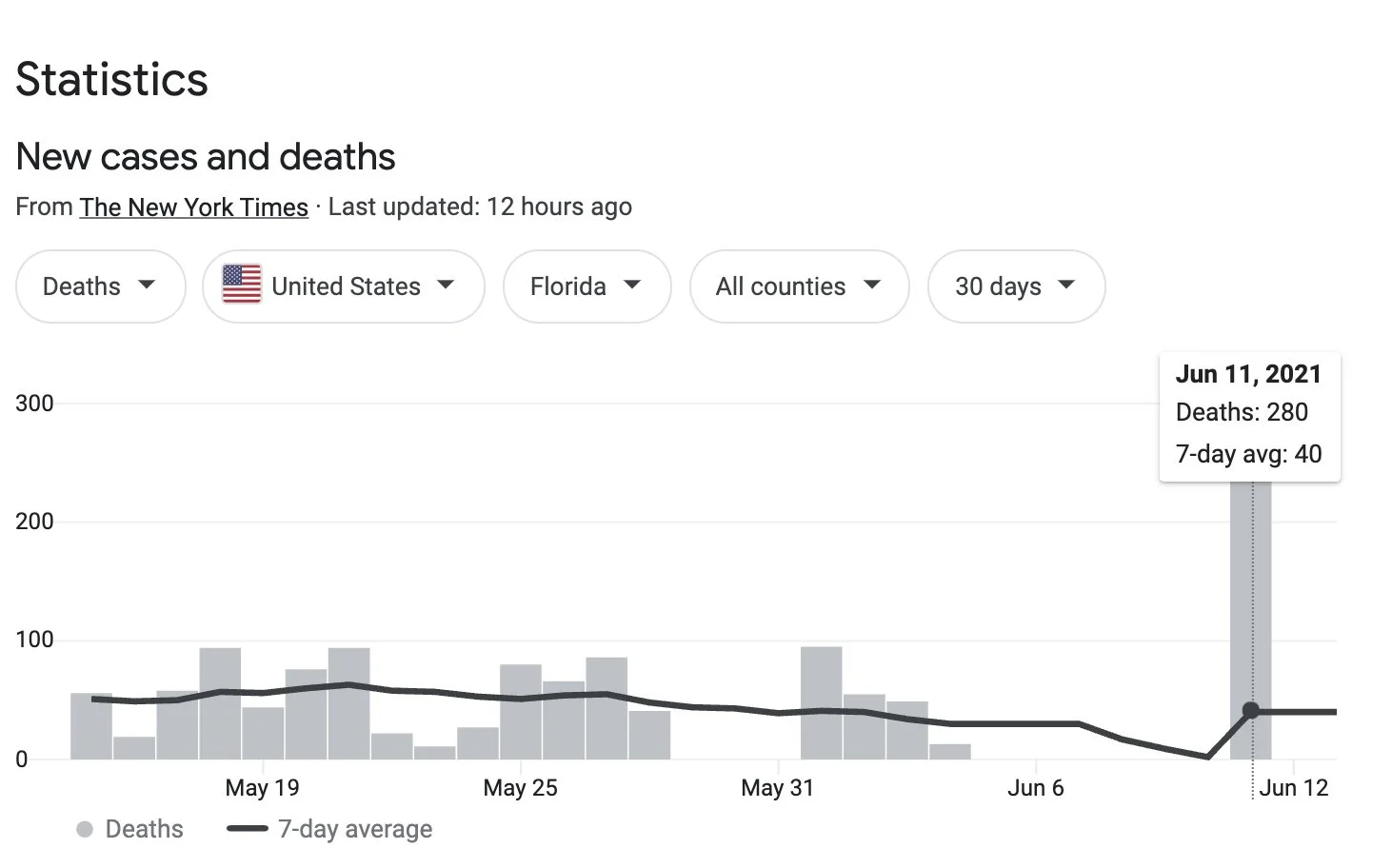Click the Jun 12 axis label
The image size is (1392, 868).
[x=1293, y=788]
